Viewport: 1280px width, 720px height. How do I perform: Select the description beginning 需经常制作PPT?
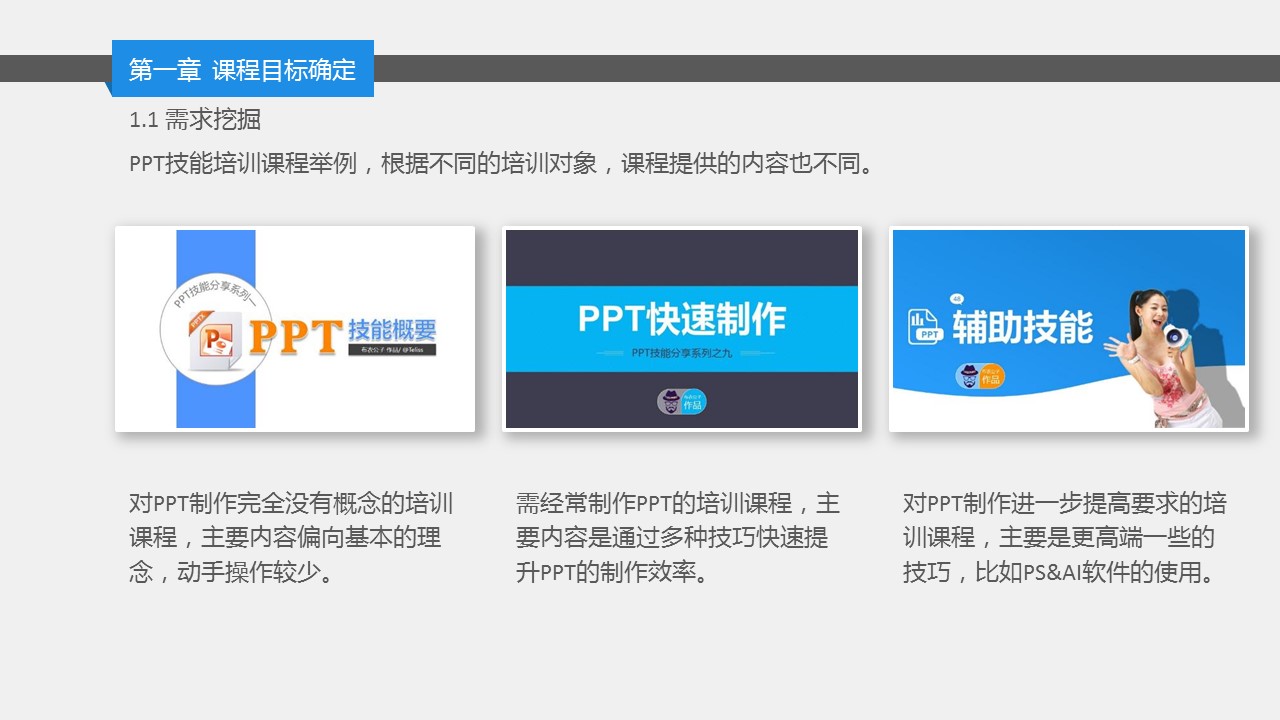point(678,538)
